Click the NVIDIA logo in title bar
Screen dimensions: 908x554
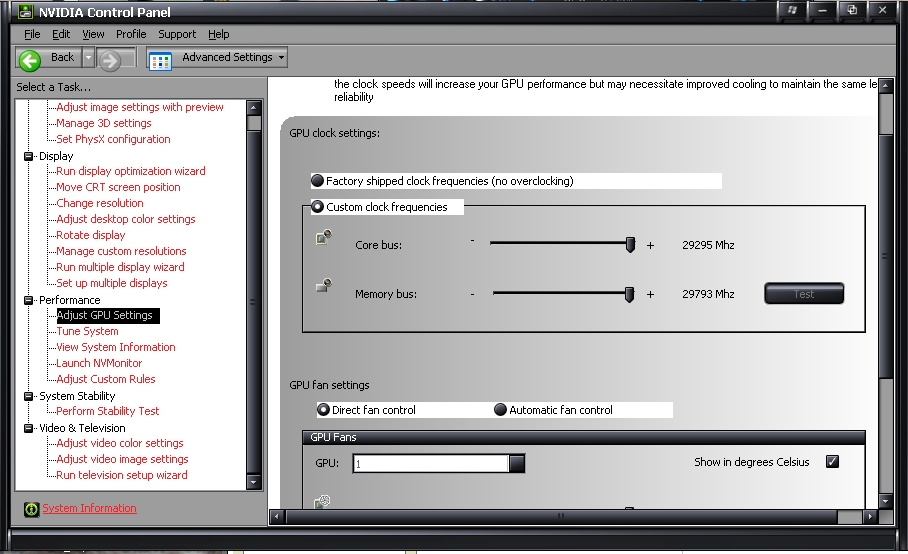pyautogui.click(x=20, y=12)
